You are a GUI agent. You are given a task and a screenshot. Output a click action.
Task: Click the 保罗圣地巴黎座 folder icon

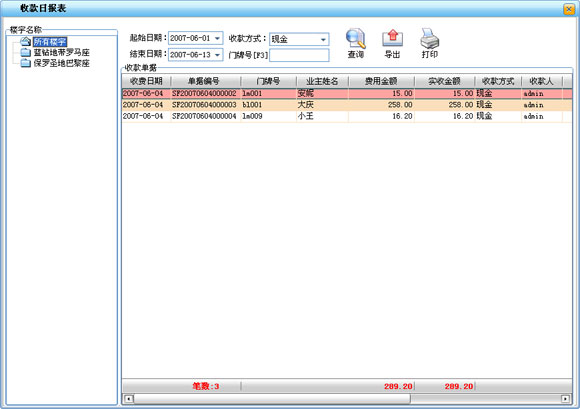26,63
